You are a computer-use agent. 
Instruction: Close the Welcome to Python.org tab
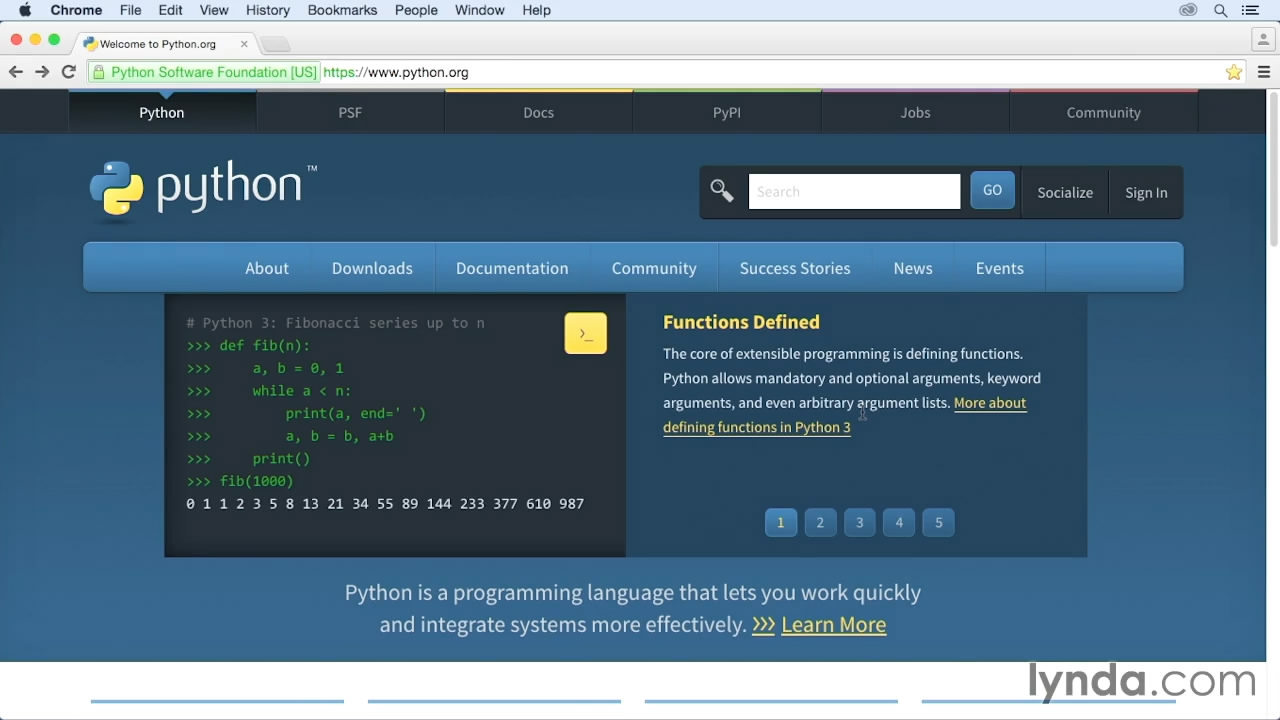[x=244, y=44]
